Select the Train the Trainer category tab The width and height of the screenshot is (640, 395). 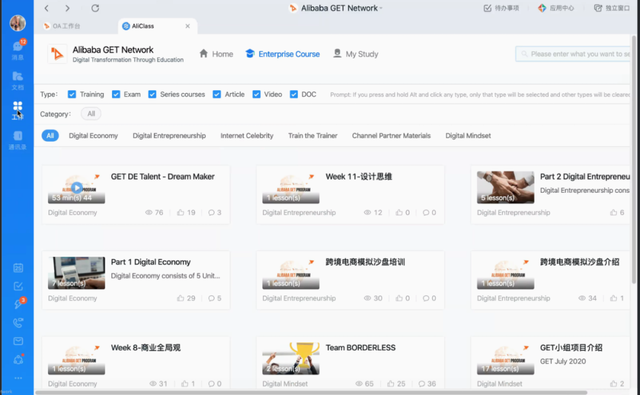tap(313, 135)
